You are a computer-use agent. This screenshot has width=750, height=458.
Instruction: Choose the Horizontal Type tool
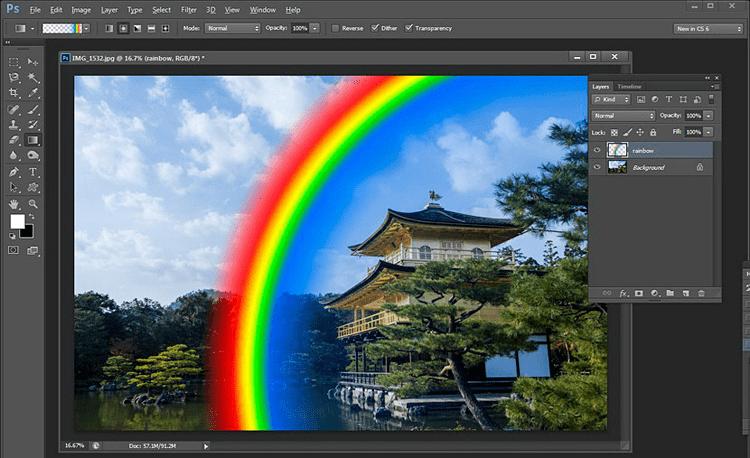[x=32, y=172]
